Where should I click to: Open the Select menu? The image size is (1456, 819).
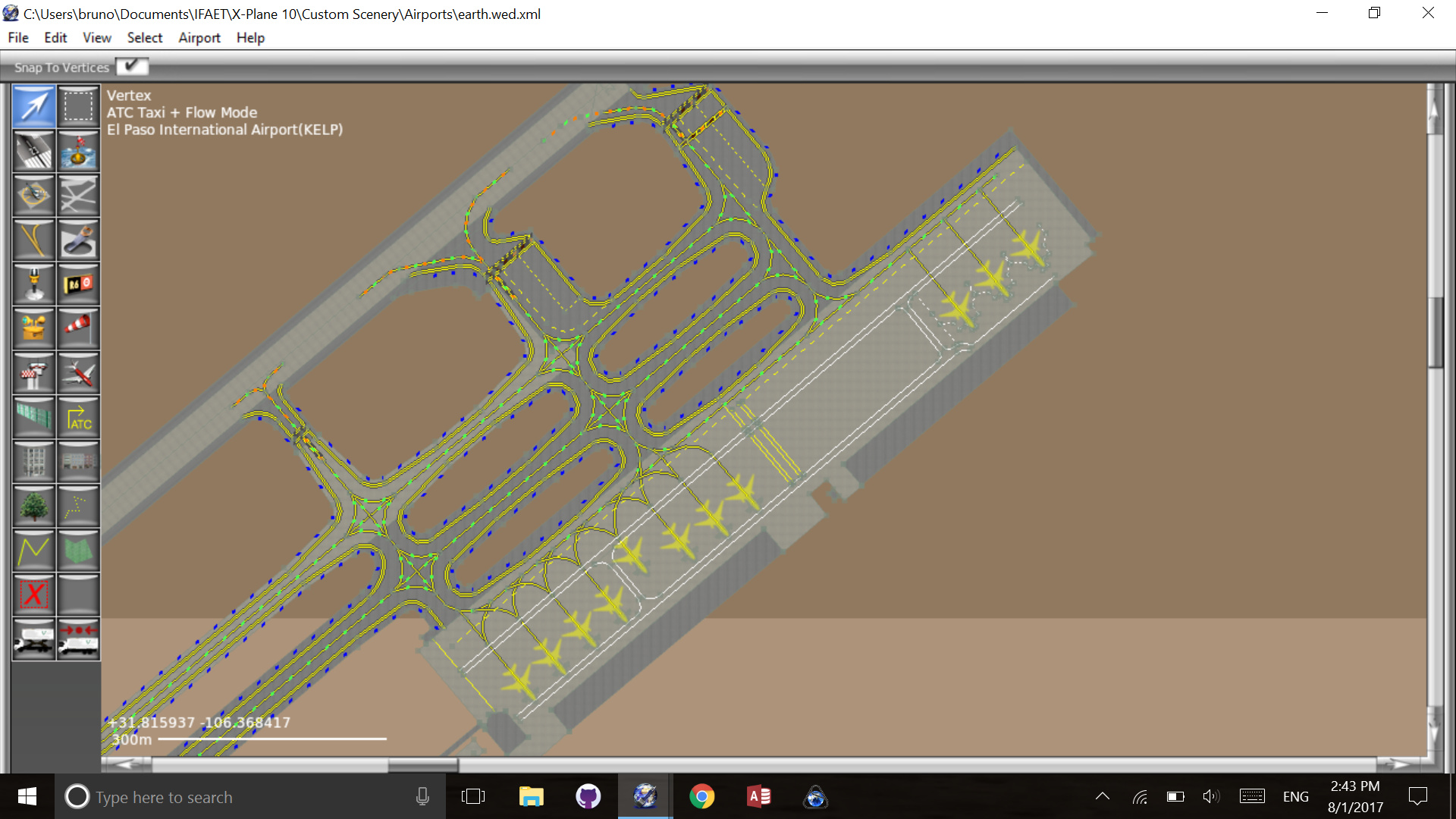pyautogui.click(x=144, y=38)
